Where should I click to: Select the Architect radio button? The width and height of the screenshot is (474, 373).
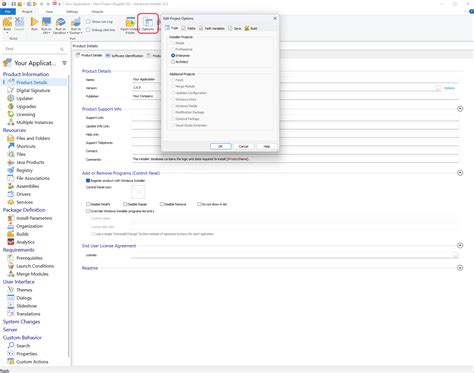173,62
